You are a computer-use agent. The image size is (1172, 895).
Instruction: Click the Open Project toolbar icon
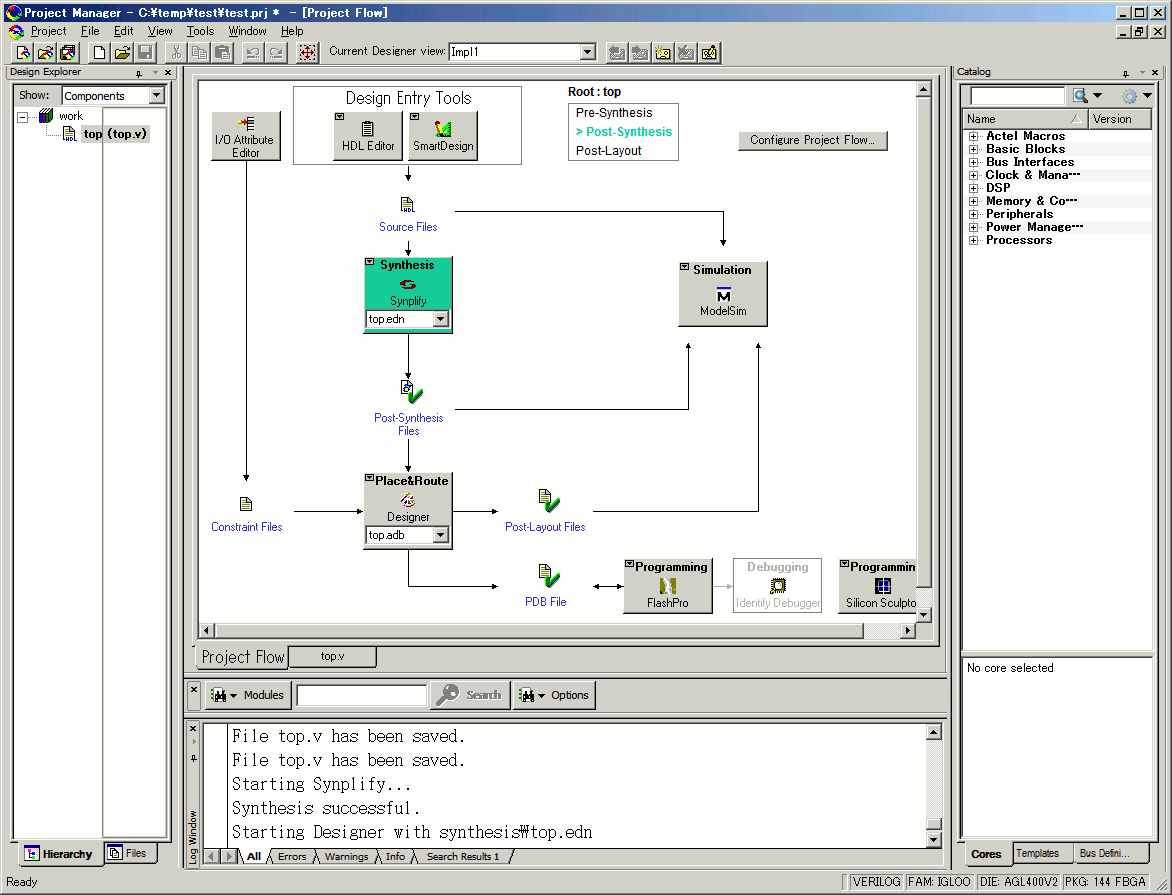46,52
